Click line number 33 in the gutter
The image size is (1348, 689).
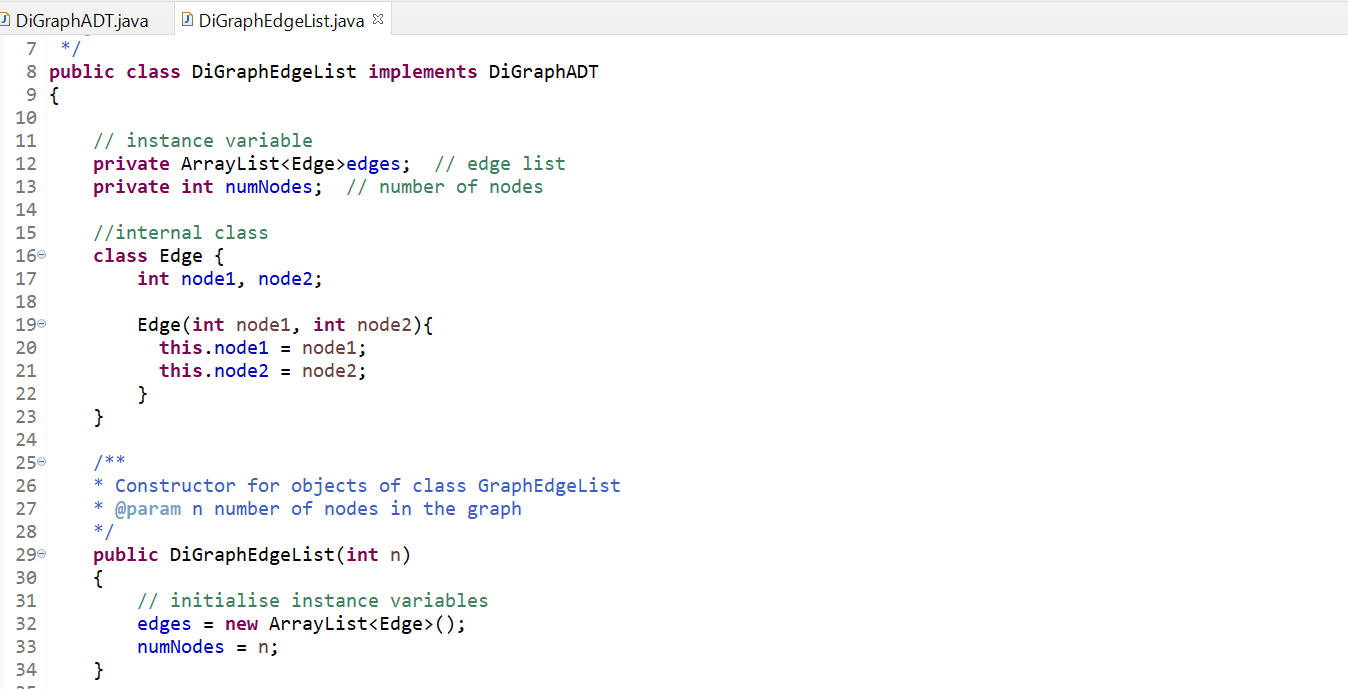tap(26, 646)
